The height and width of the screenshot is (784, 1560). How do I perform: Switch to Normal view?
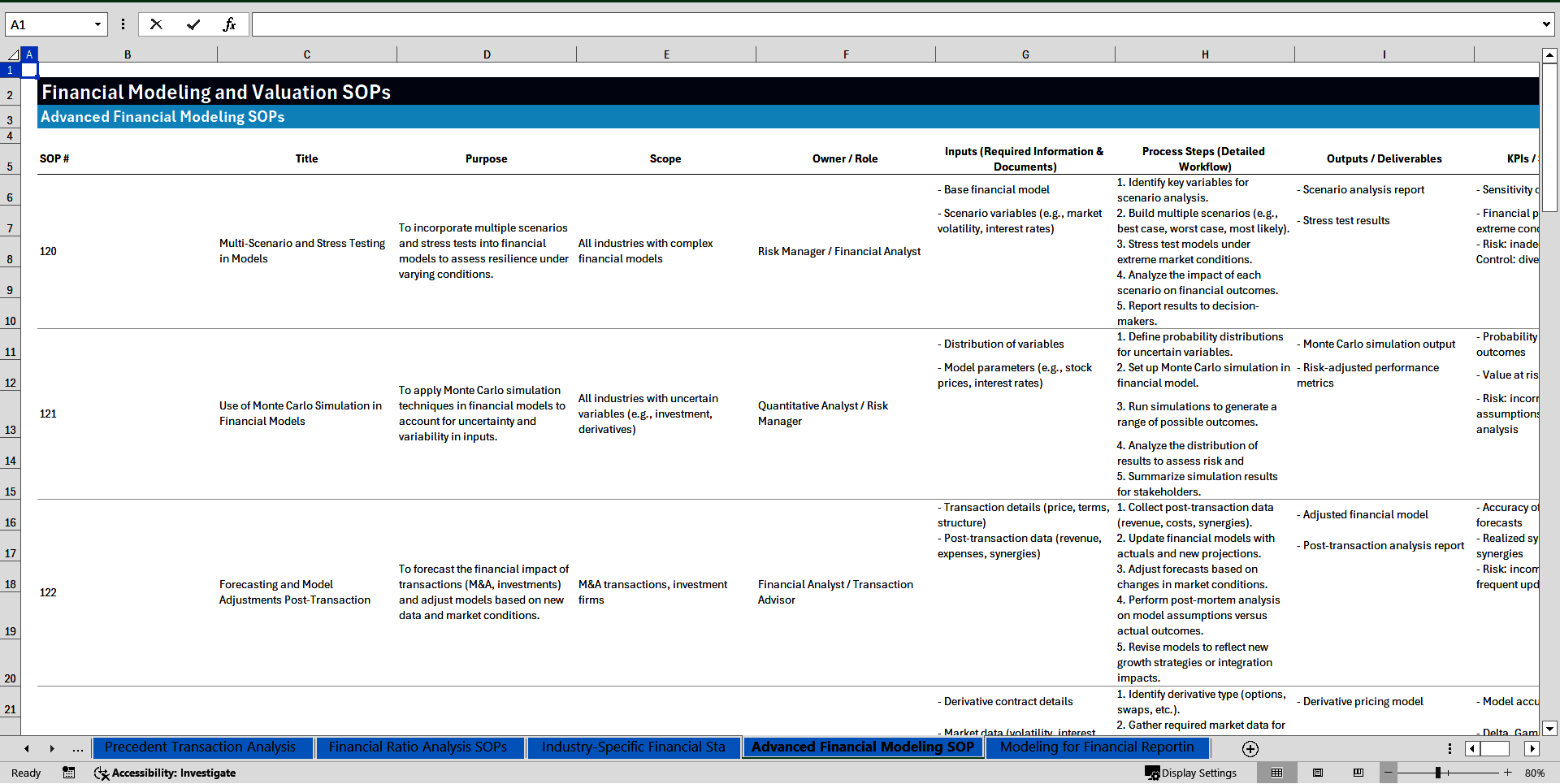(1276, 773)
